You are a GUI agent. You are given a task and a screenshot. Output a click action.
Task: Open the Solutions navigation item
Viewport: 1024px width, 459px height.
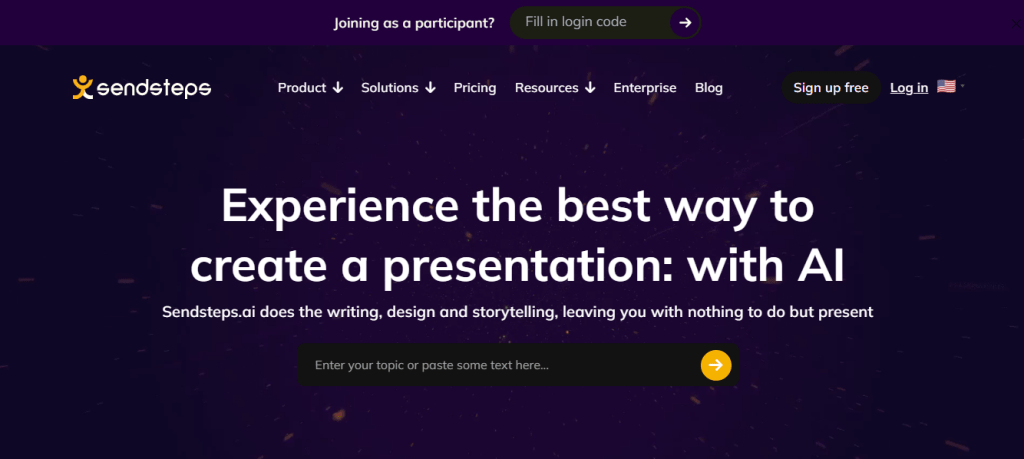coord(390,87)
